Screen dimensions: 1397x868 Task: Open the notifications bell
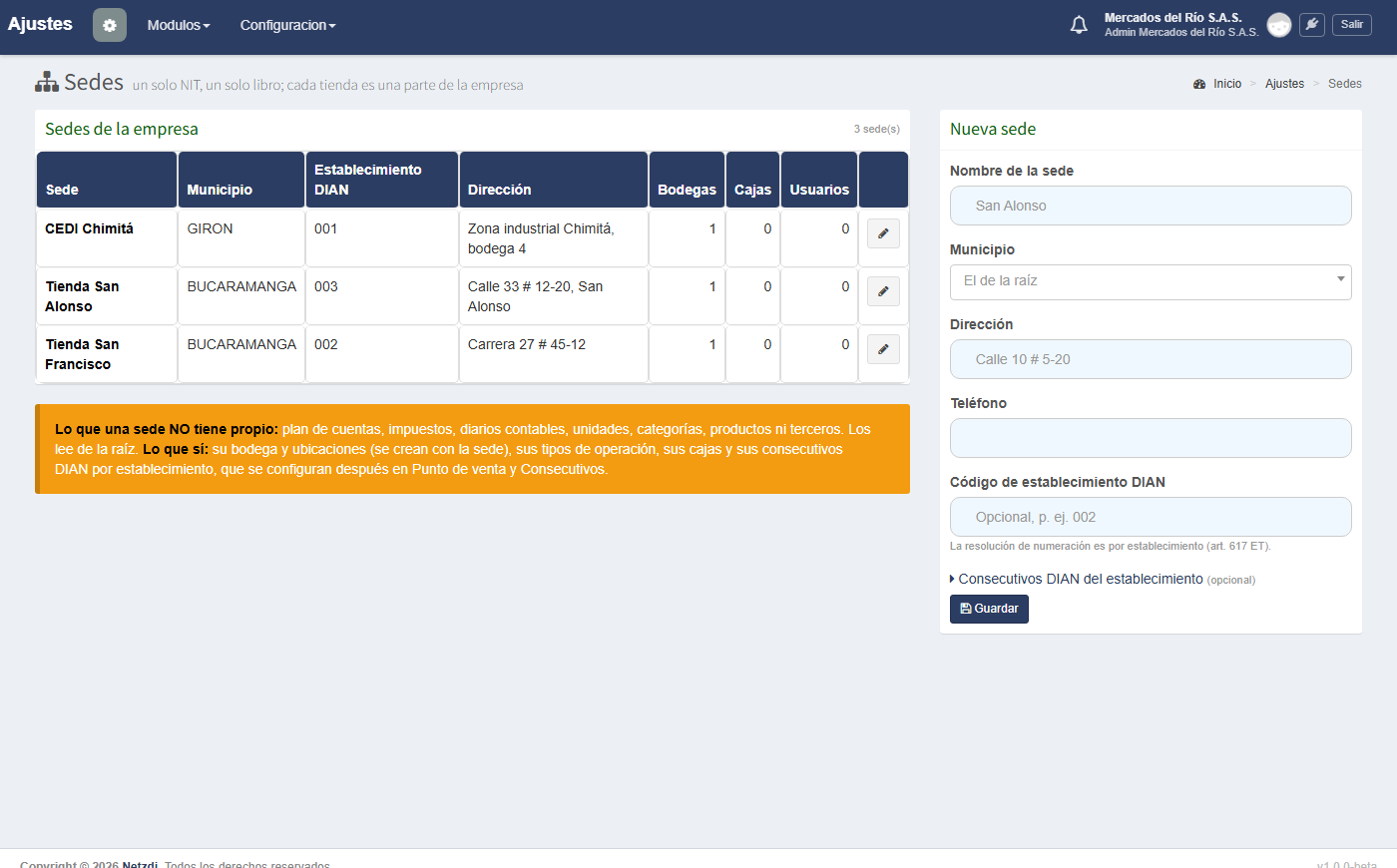1079,25
